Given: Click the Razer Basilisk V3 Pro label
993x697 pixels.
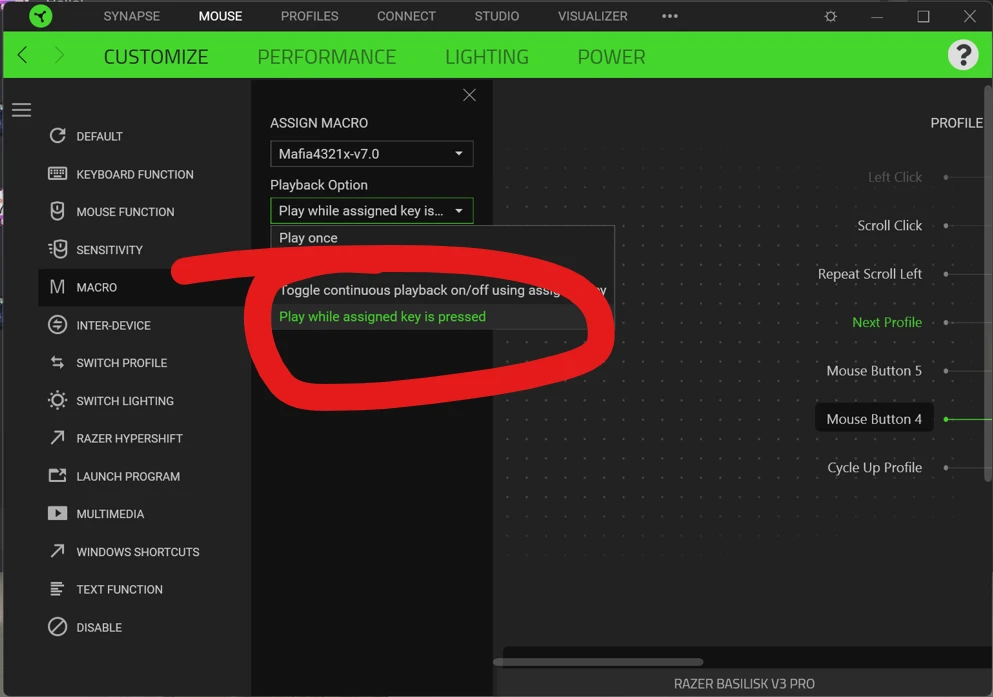Looking at the screenshot, I should click(744, 684).
